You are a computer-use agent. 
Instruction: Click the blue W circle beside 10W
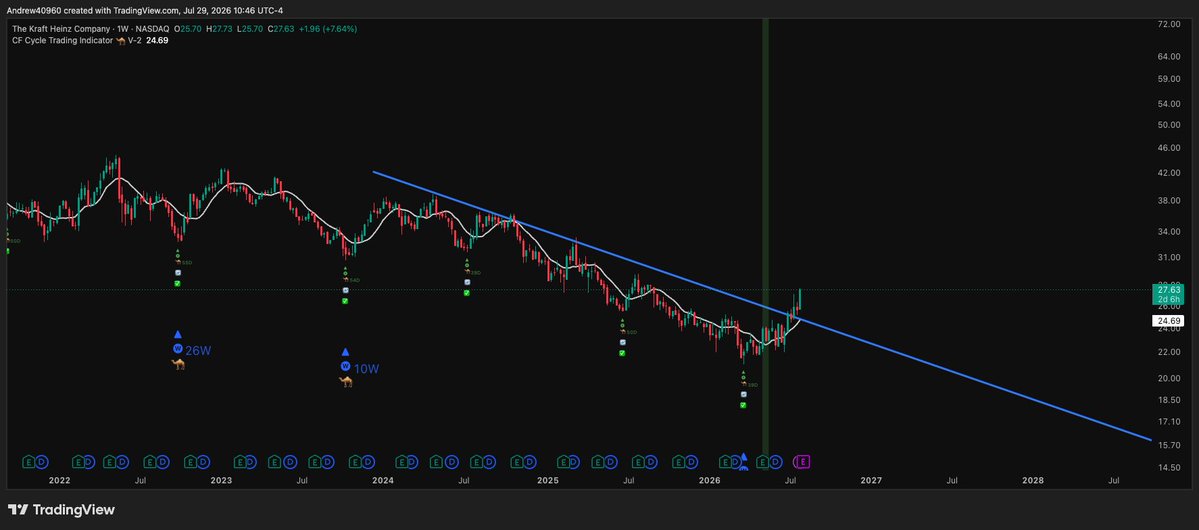point(346,367)
